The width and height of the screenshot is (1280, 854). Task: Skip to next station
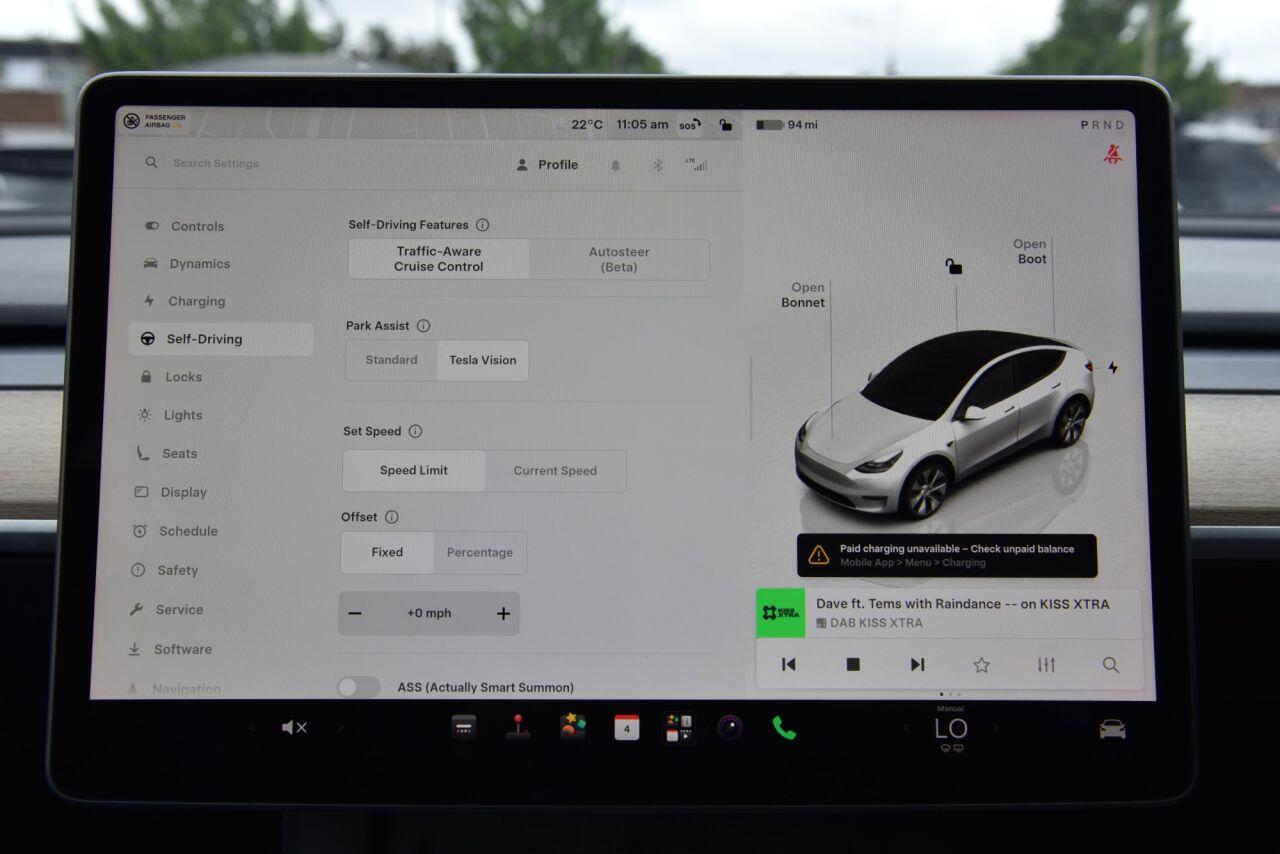(917, 665)
